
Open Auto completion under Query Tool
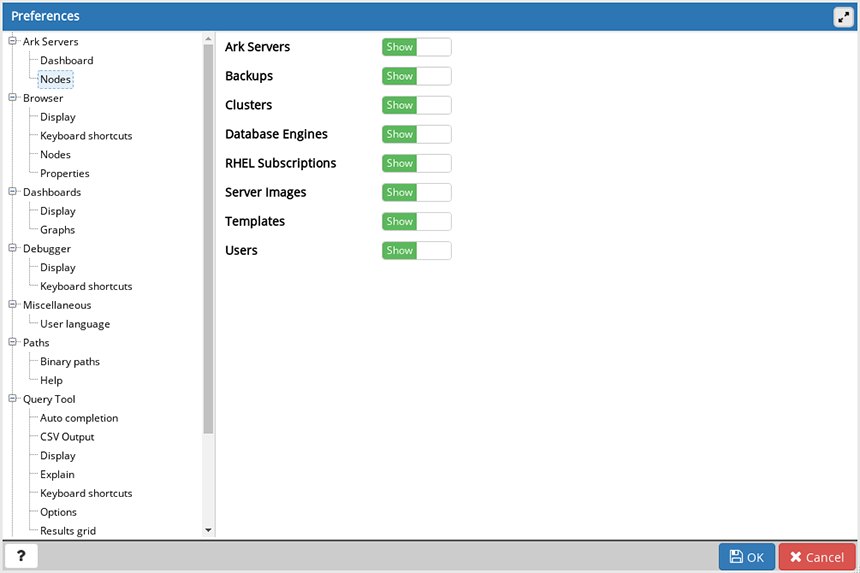point(79,418)
